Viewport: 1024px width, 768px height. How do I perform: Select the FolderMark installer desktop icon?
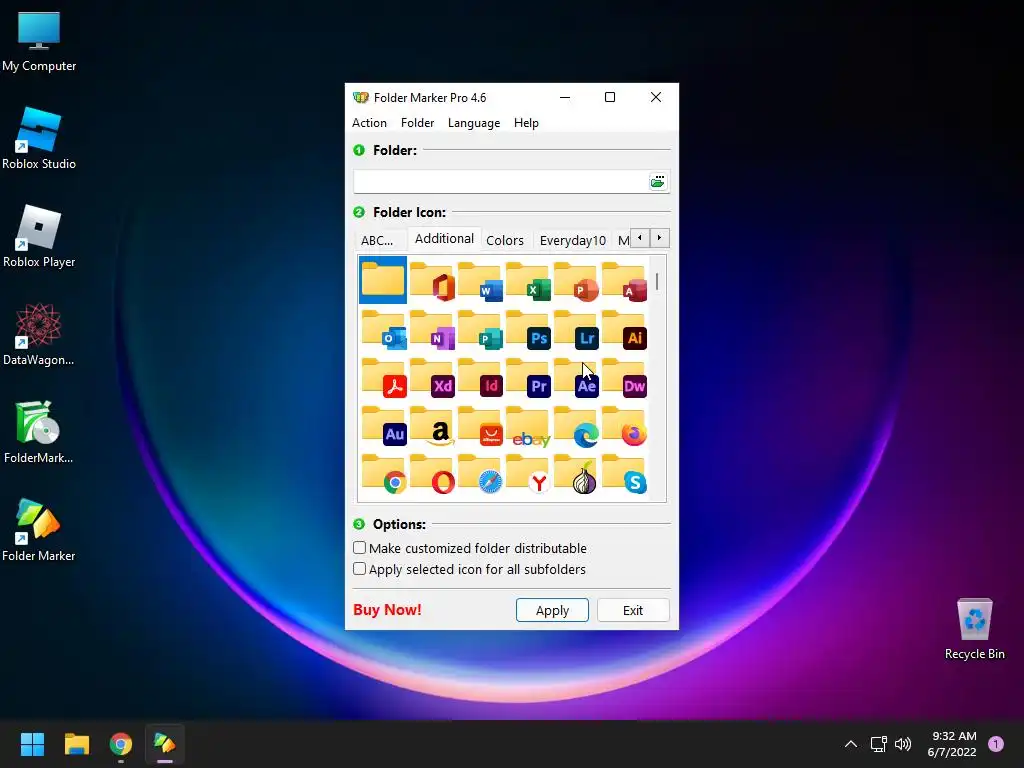coord(39,432)
